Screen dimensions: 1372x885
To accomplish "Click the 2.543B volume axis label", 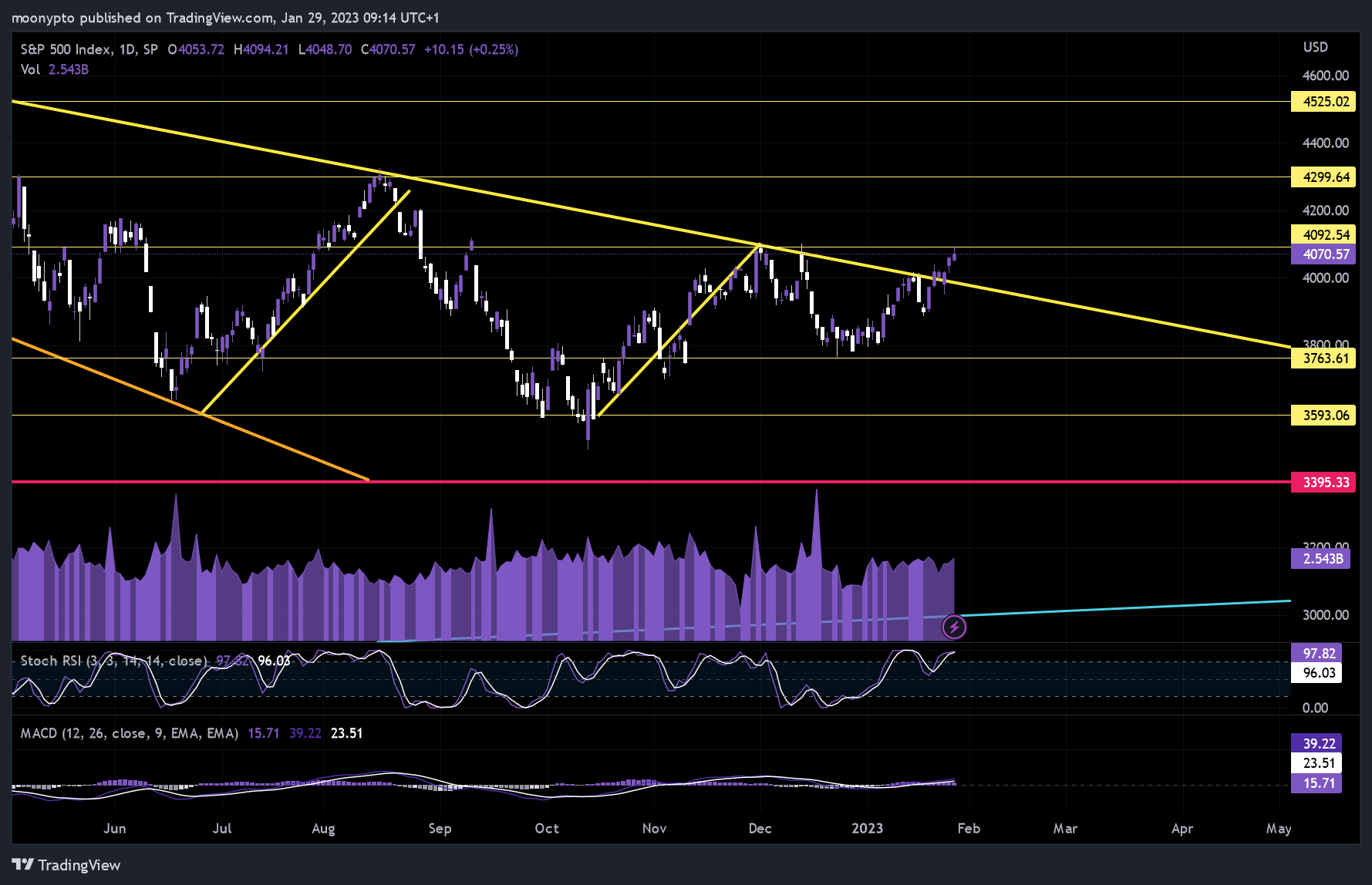I will 1320,558.
